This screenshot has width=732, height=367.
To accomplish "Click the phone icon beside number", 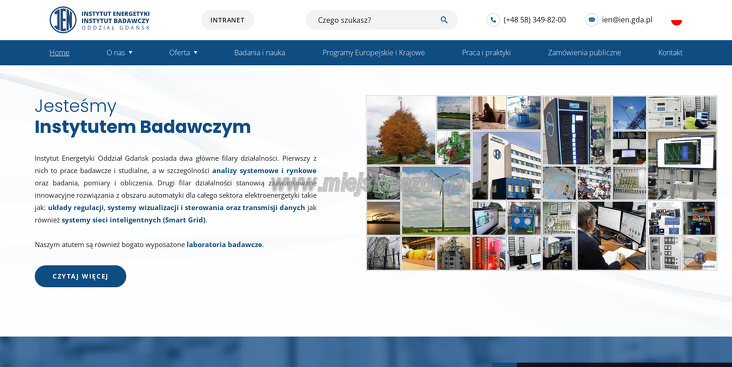I will pyautogui.click(x=493, y=20).
